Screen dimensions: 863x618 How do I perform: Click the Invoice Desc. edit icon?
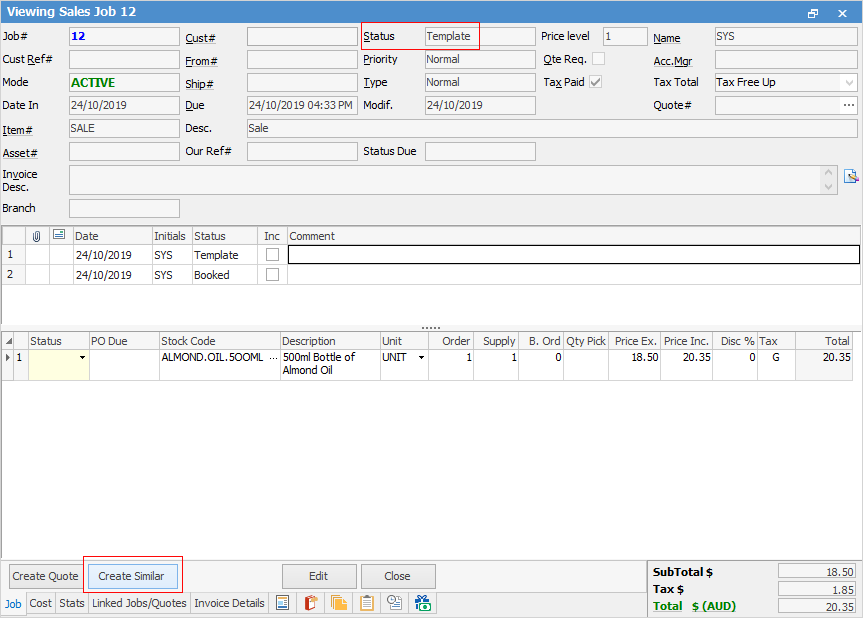(x=851, y=177)
